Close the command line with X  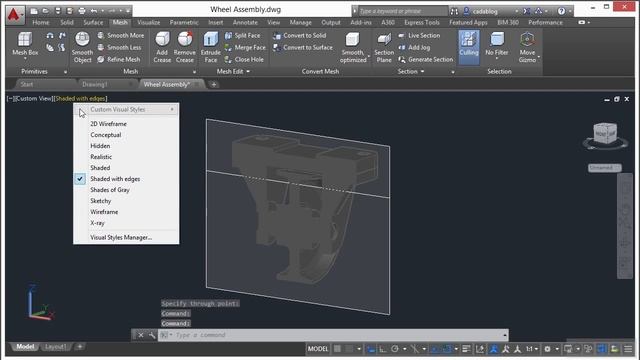pyautogui.click(x=140, y=335)
